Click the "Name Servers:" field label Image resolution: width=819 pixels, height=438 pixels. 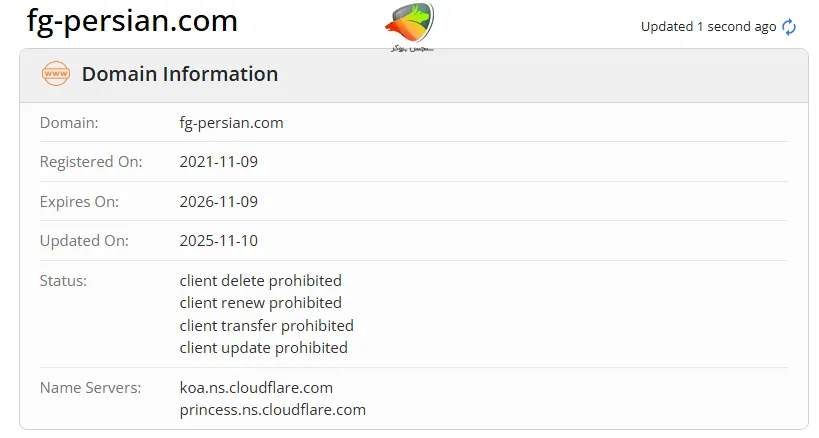coord(90,387)
